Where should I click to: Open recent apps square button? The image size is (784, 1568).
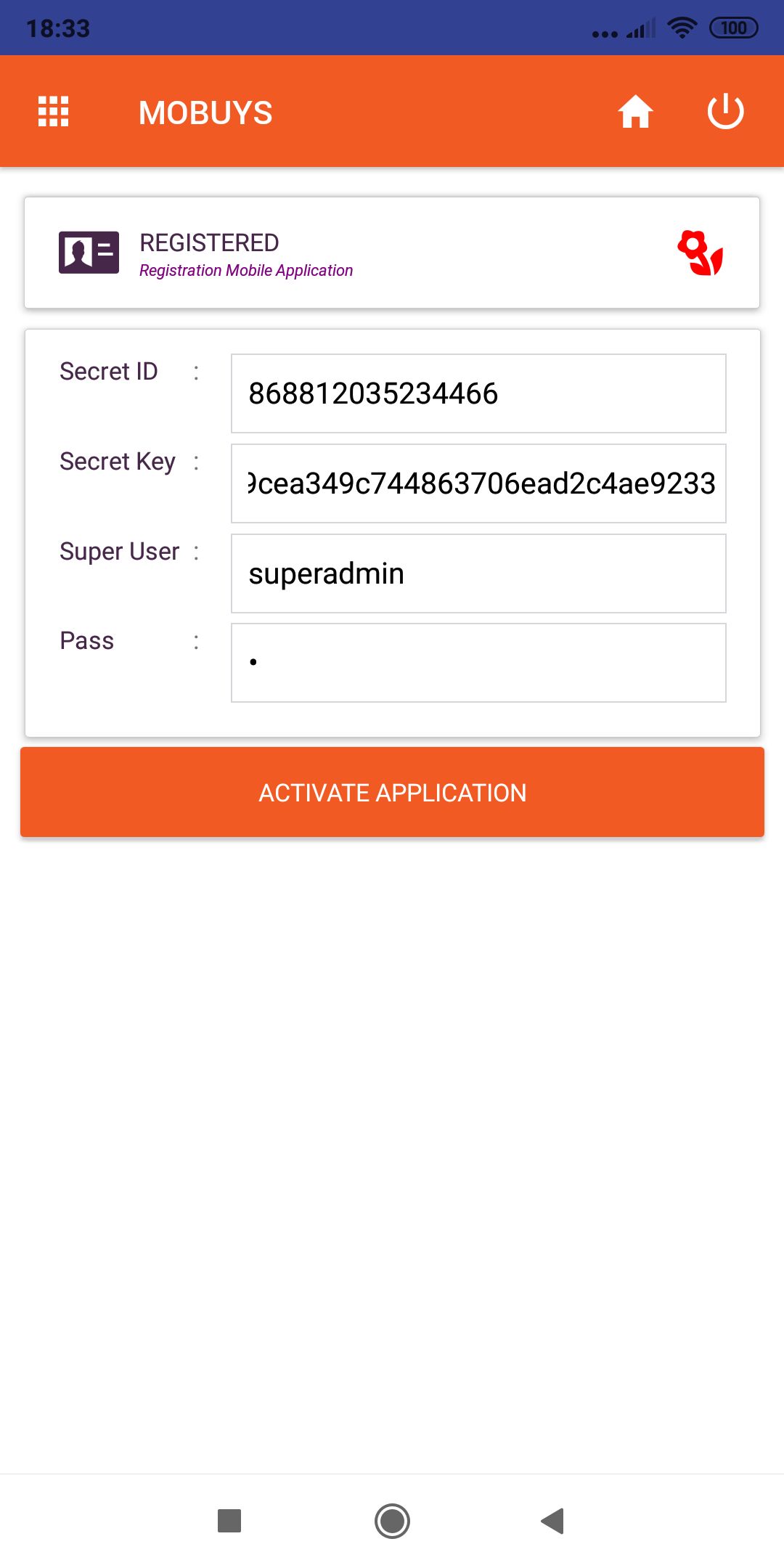(x=229, y=1520)
